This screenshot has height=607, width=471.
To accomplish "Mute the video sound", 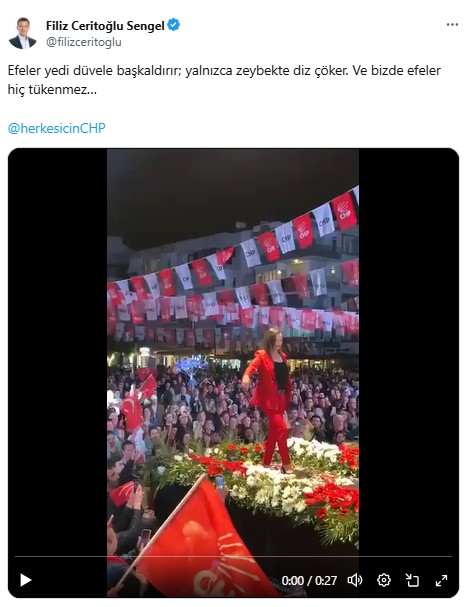I will [355, 580].
